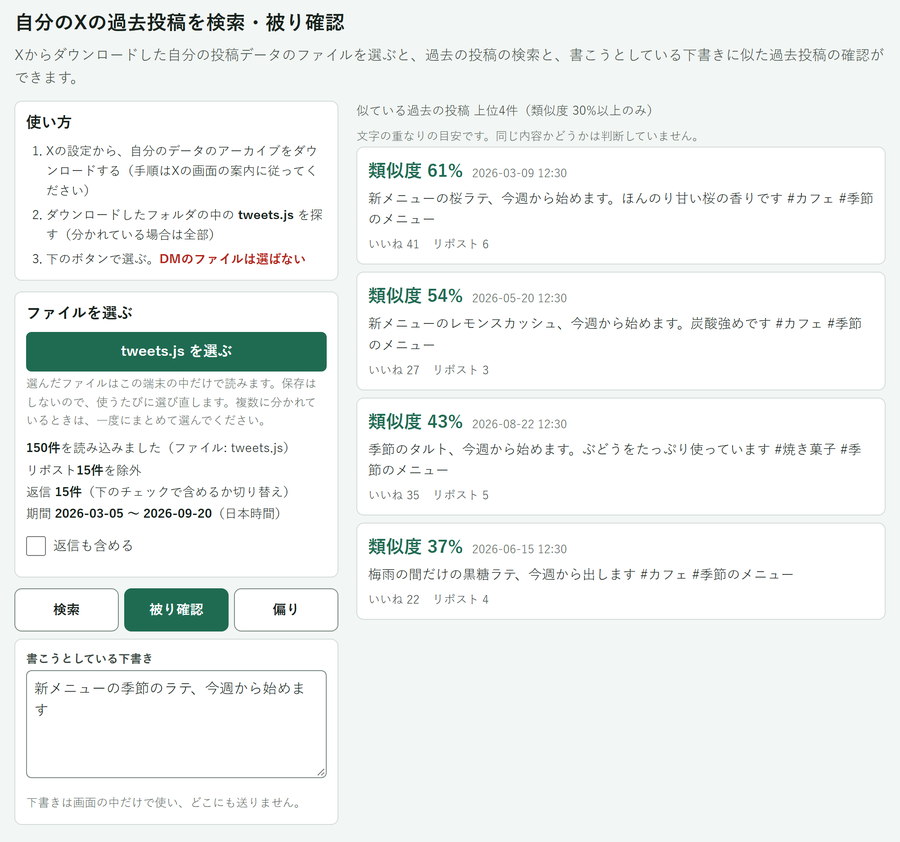Image resolution: width=900 pixels, height=842 pixels.
Task: Click the '類似度 43%' heading
Action: [x=416, y=422]
